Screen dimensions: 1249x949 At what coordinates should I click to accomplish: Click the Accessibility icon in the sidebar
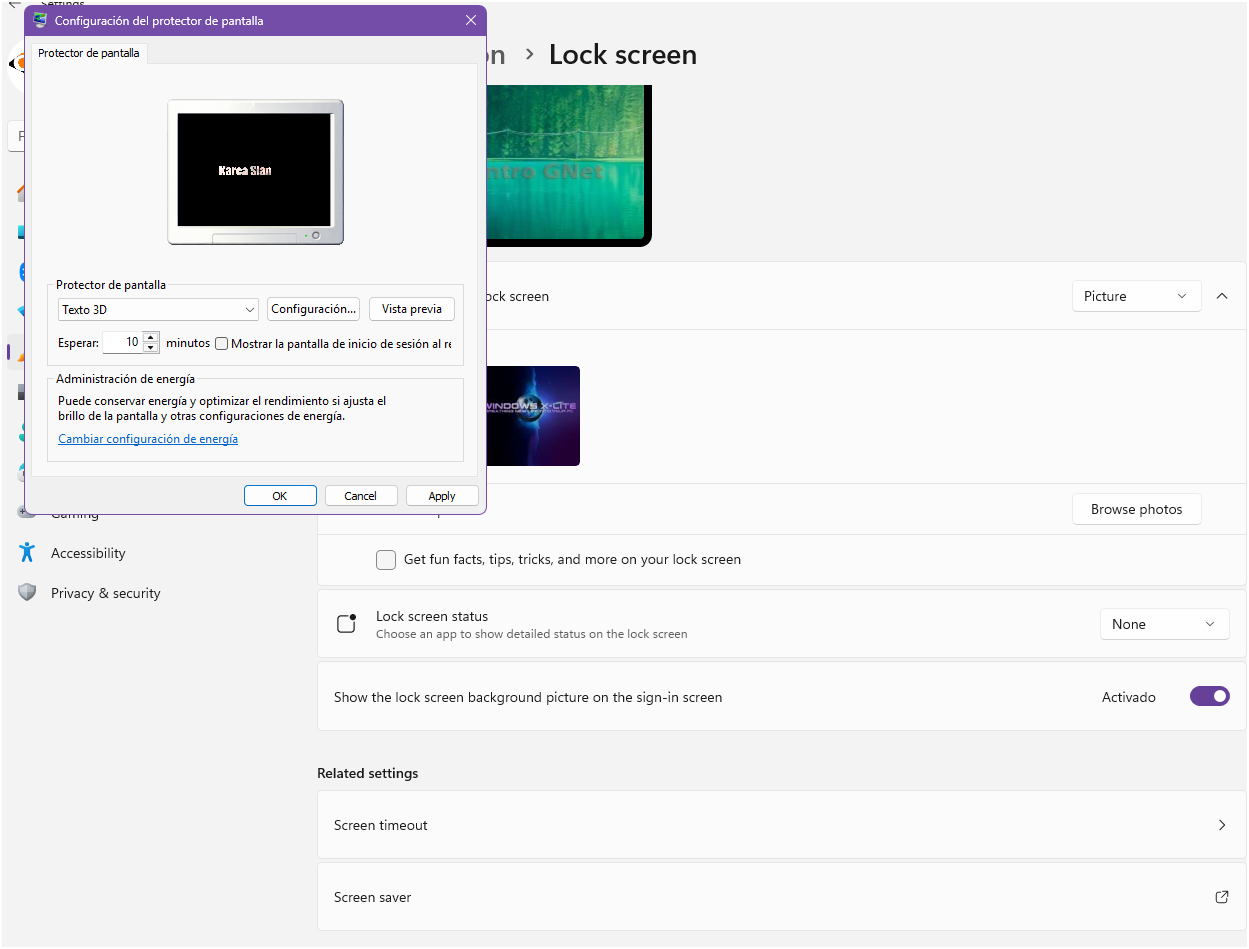[27, 553]
